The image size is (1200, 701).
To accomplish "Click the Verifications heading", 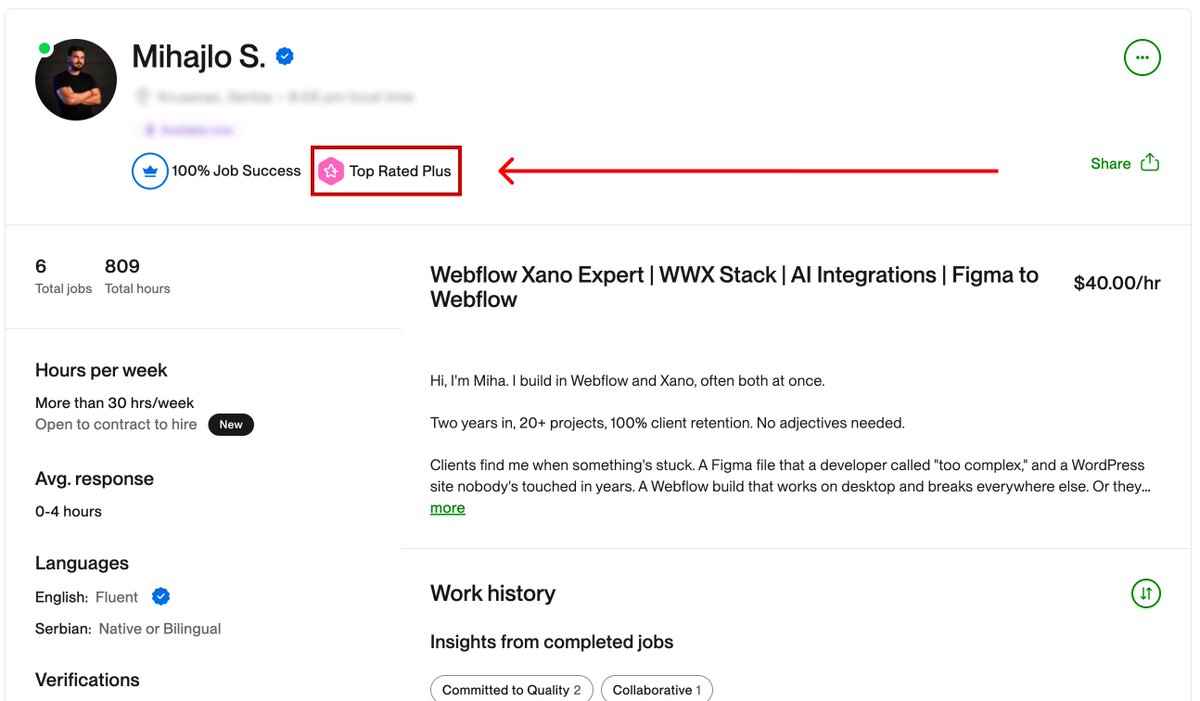I will (x=87, y=680).
